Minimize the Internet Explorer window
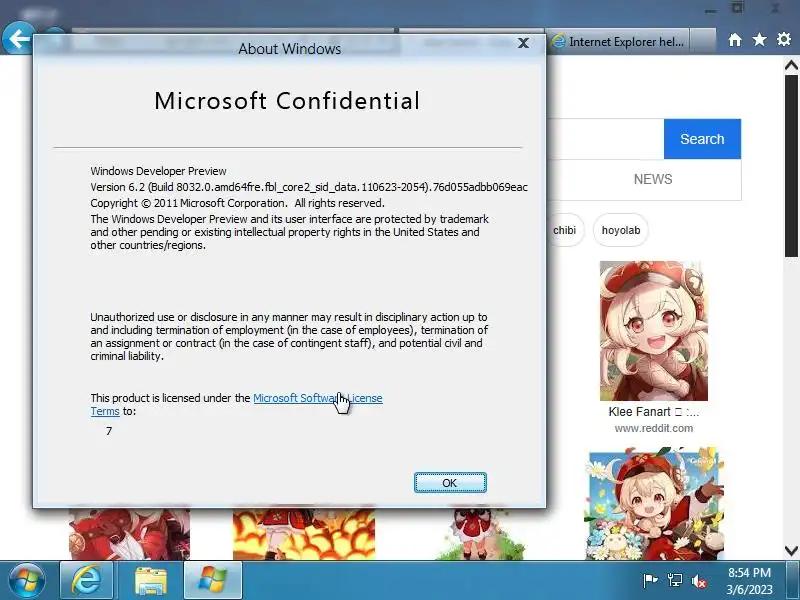 coord(710,9)
